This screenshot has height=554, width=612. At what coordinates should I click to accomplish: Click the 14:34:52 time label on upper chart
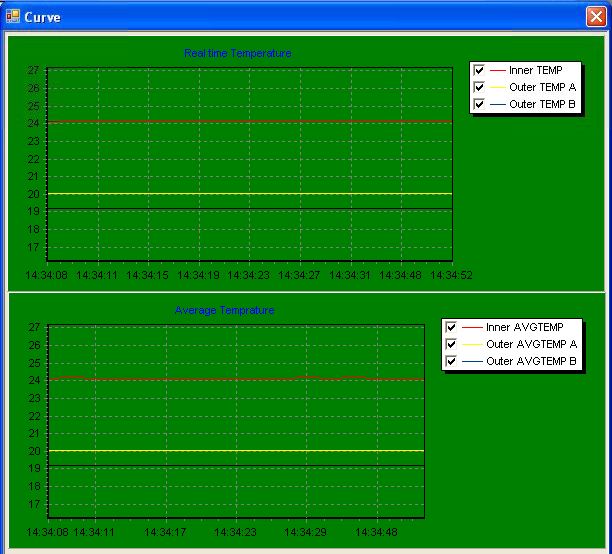(x=452, y=274)
